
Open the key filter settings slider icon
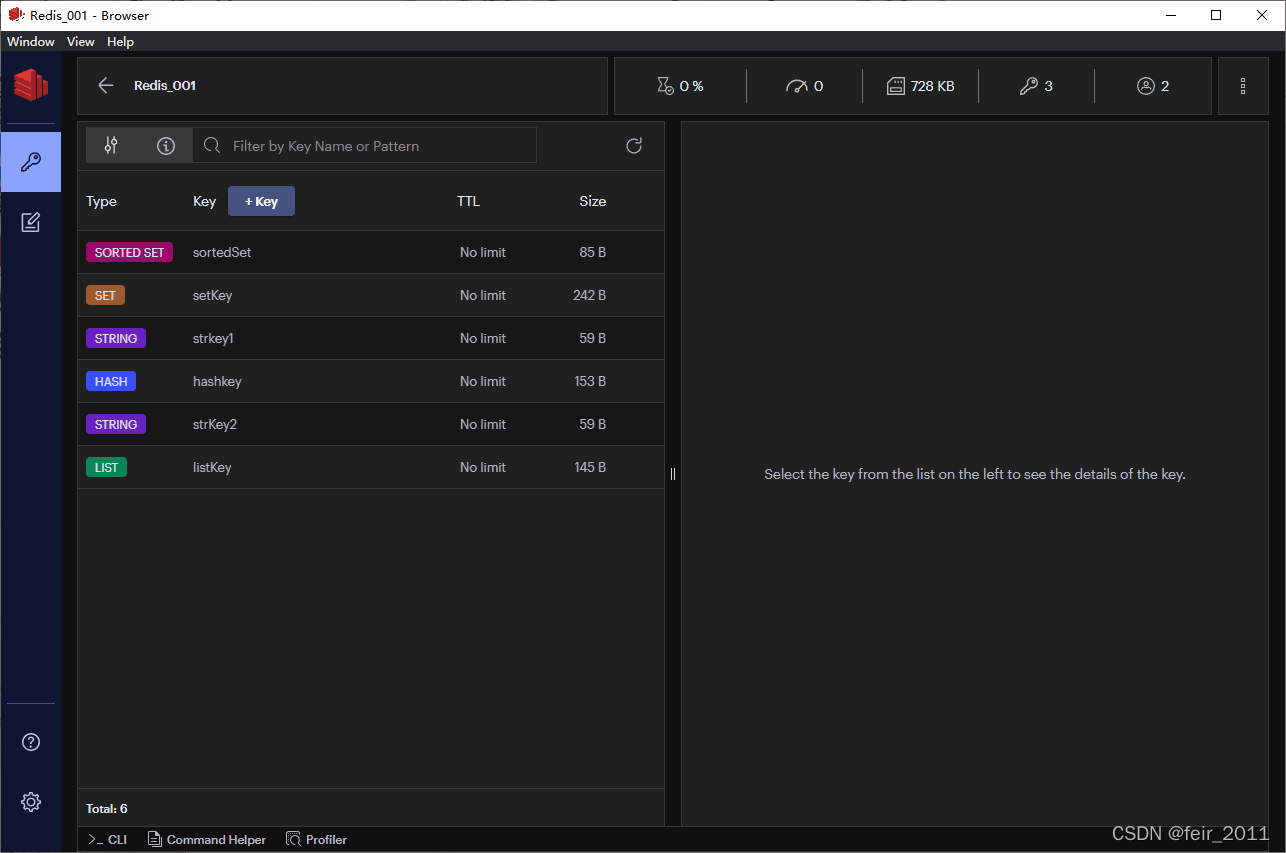[111, 145]
